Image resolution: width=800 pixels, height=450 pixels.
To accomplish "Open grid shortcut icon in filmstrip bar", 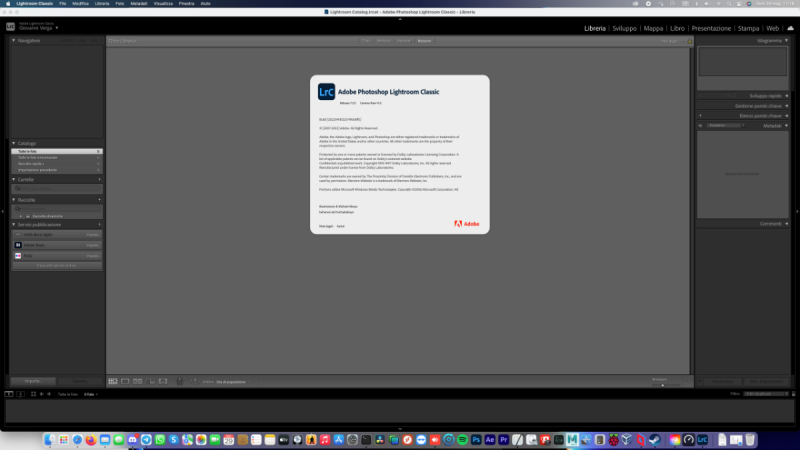I will click(34, 394).
